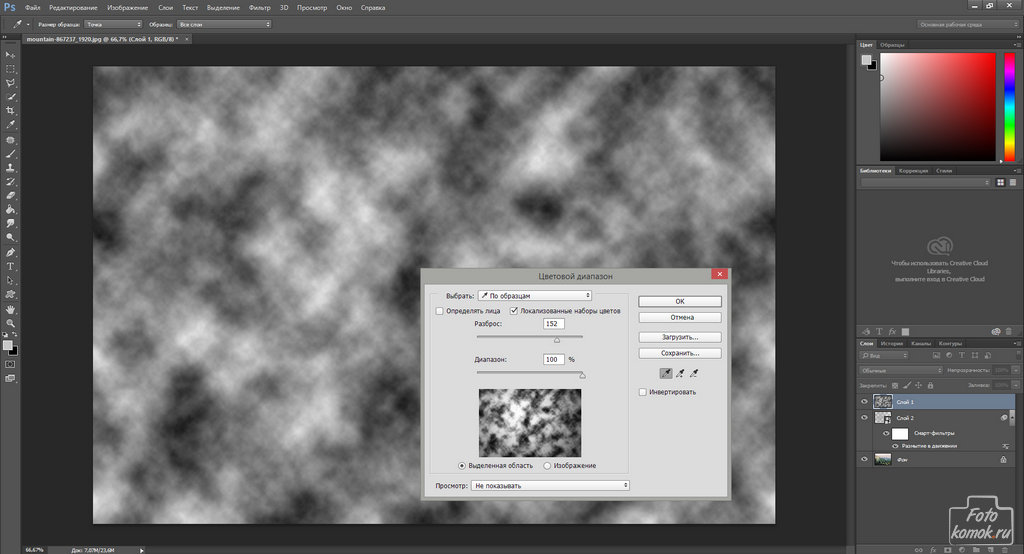Click the lock icon on Фон layer

[1003, 460]
